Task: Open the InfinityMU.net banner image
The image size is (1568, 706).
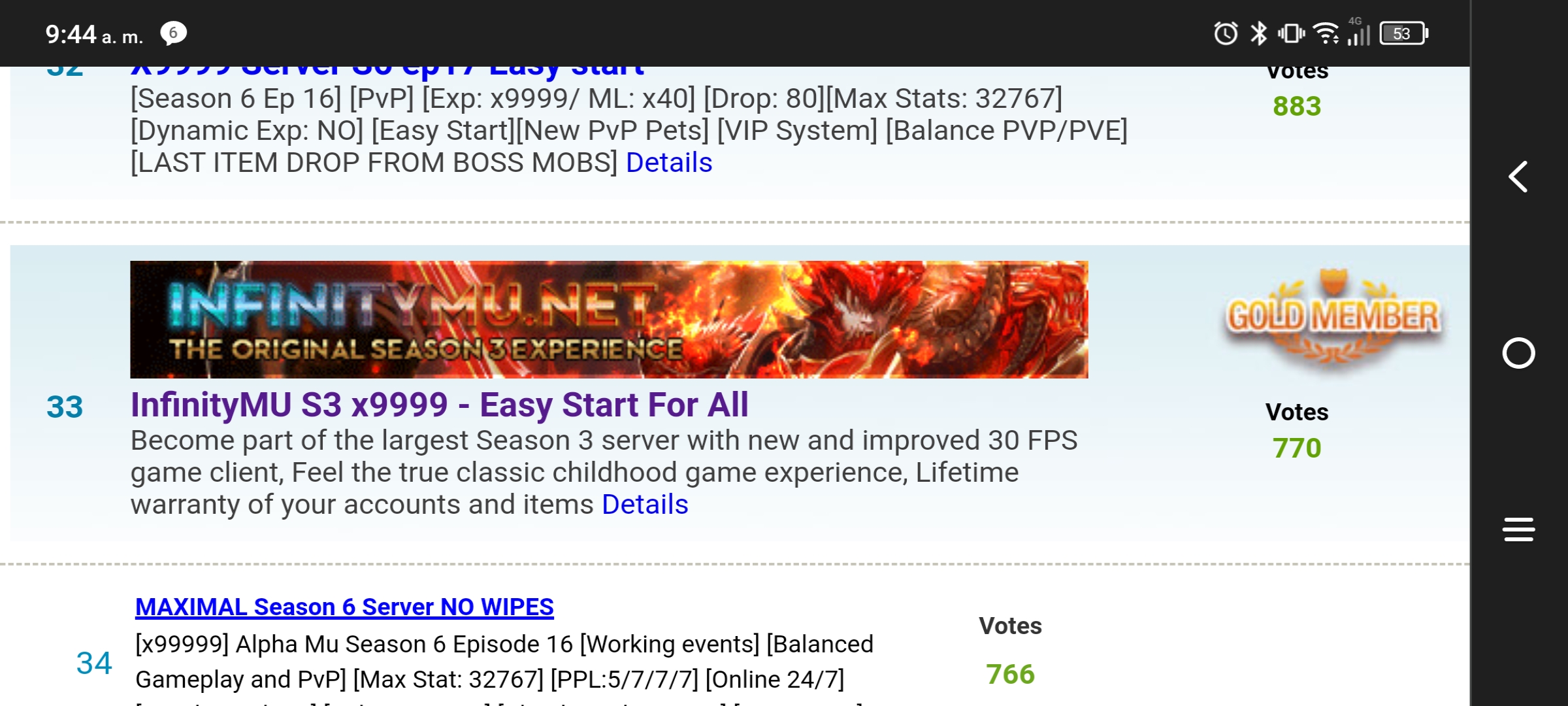Action: click(609, 319)
